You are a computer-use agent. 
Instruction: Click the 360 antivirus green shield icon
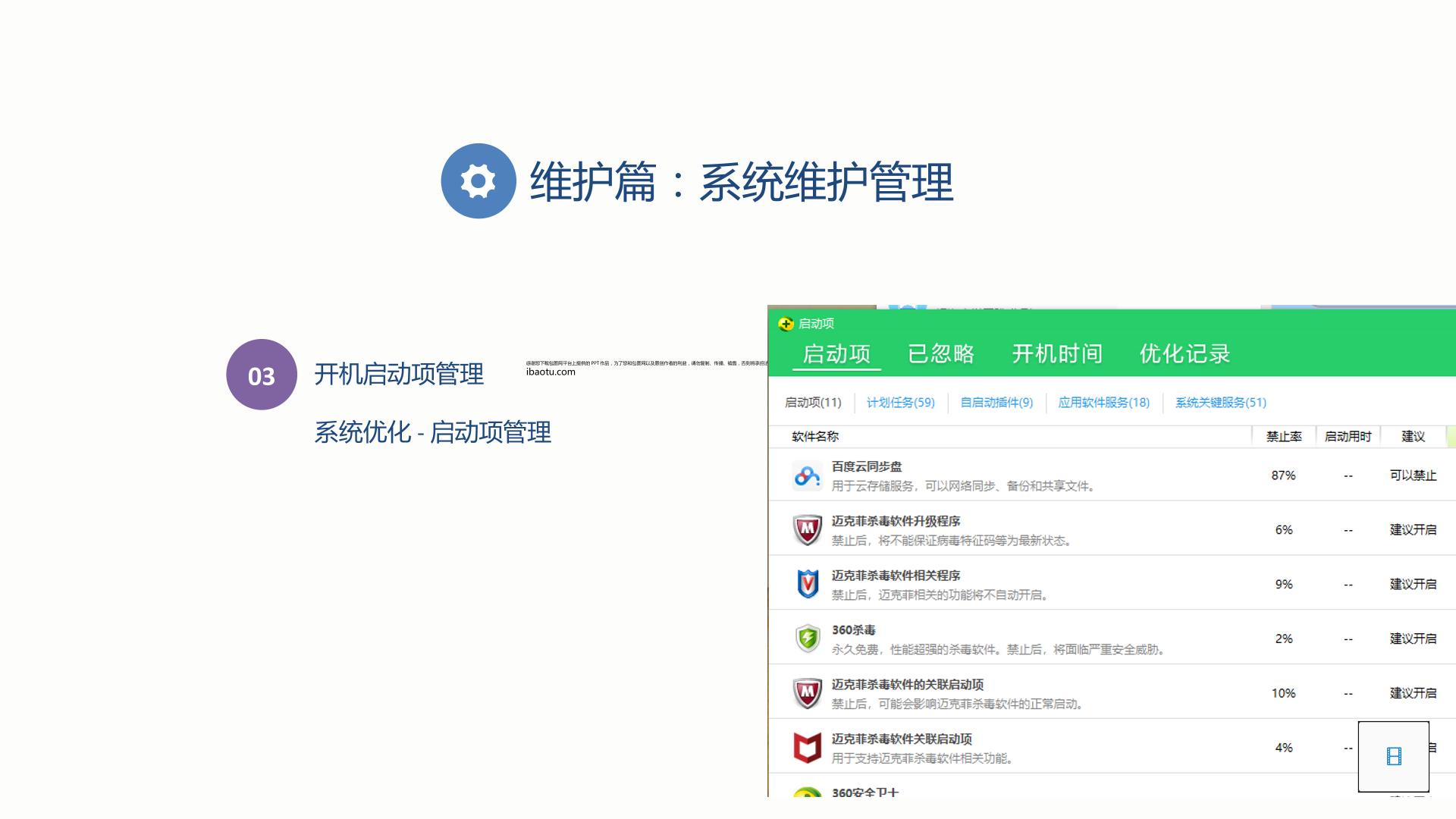coord(808,639)
